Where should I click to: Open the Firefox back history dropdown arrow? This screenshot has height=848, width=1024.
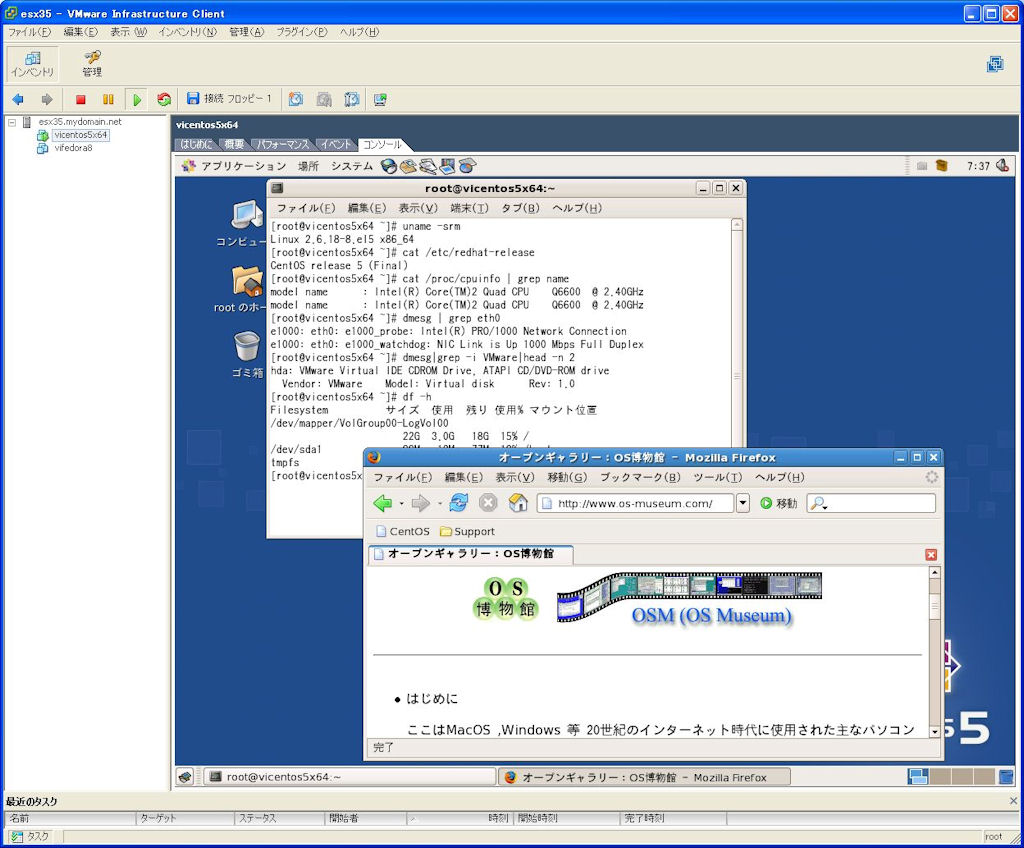(401, 504)
